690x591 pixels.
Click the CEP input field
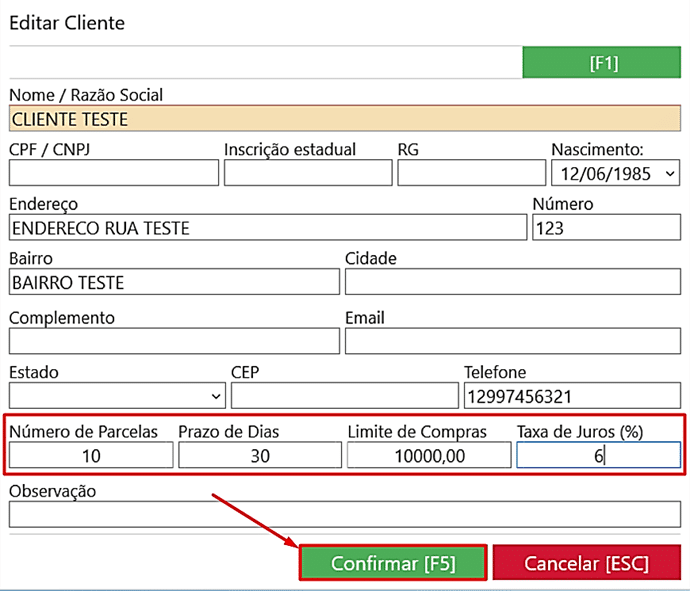(343, 396)
